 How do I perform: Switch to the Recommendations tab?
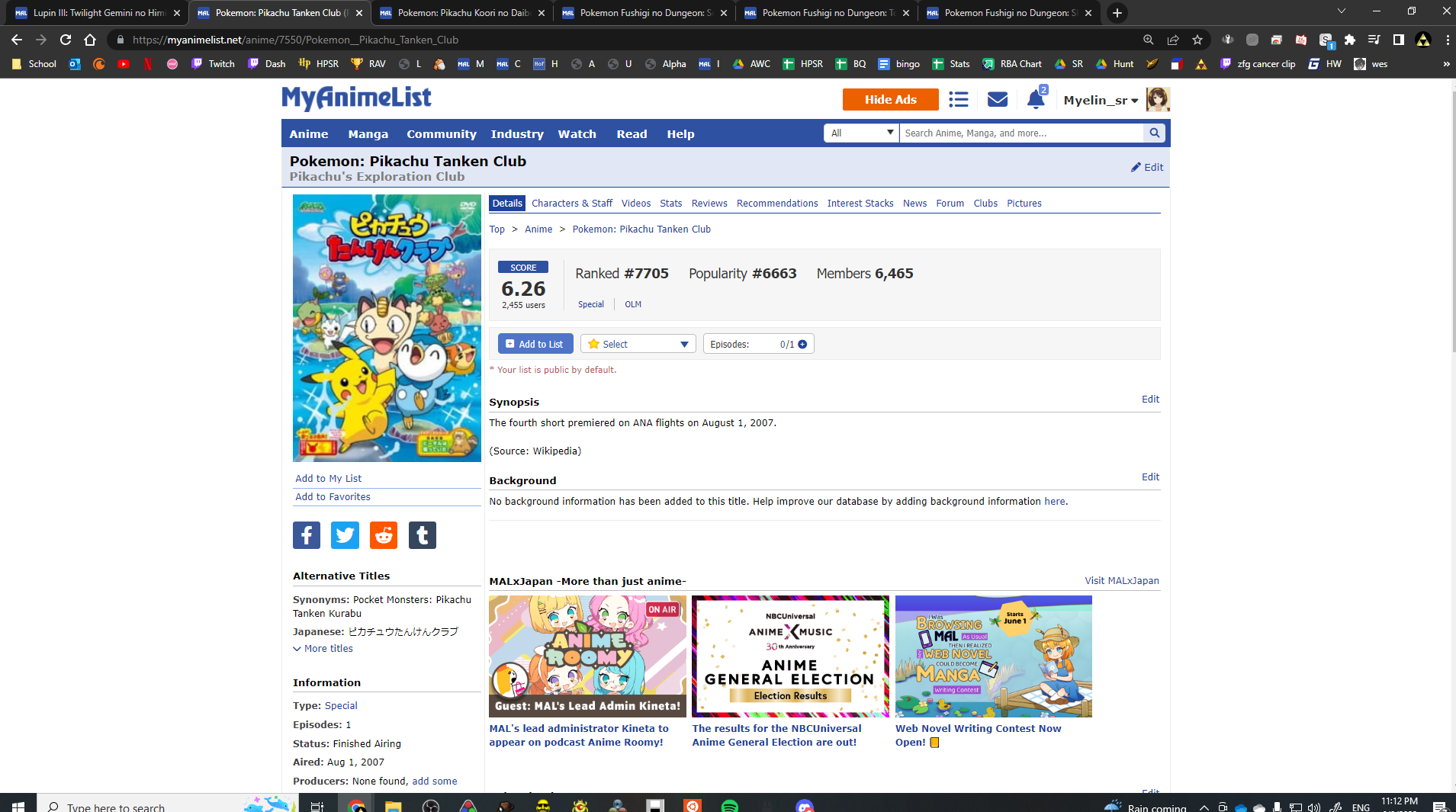pyautogui.click(x=777, y=204)
